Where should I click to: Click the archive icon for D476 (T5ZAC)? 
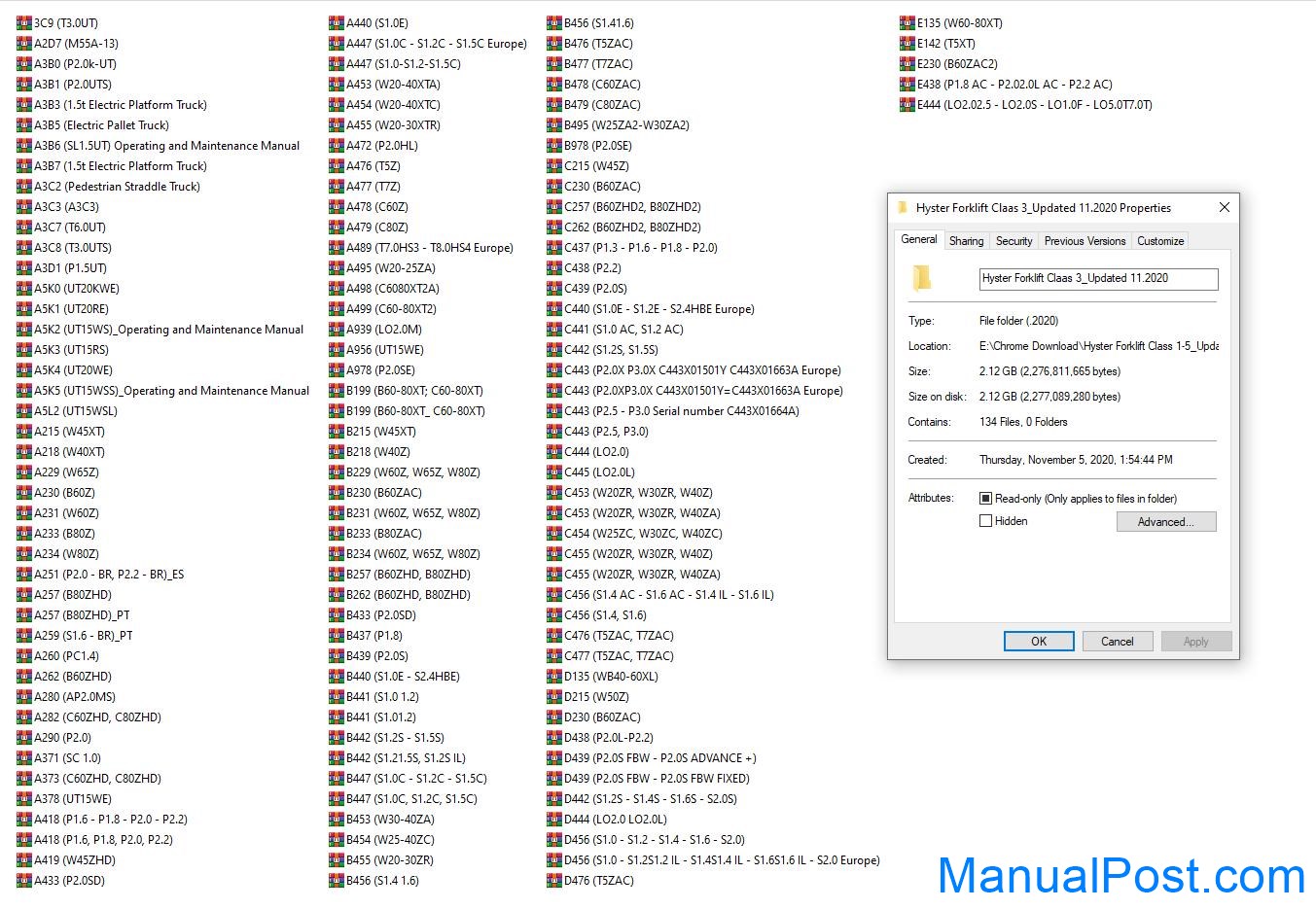point(554,880)
